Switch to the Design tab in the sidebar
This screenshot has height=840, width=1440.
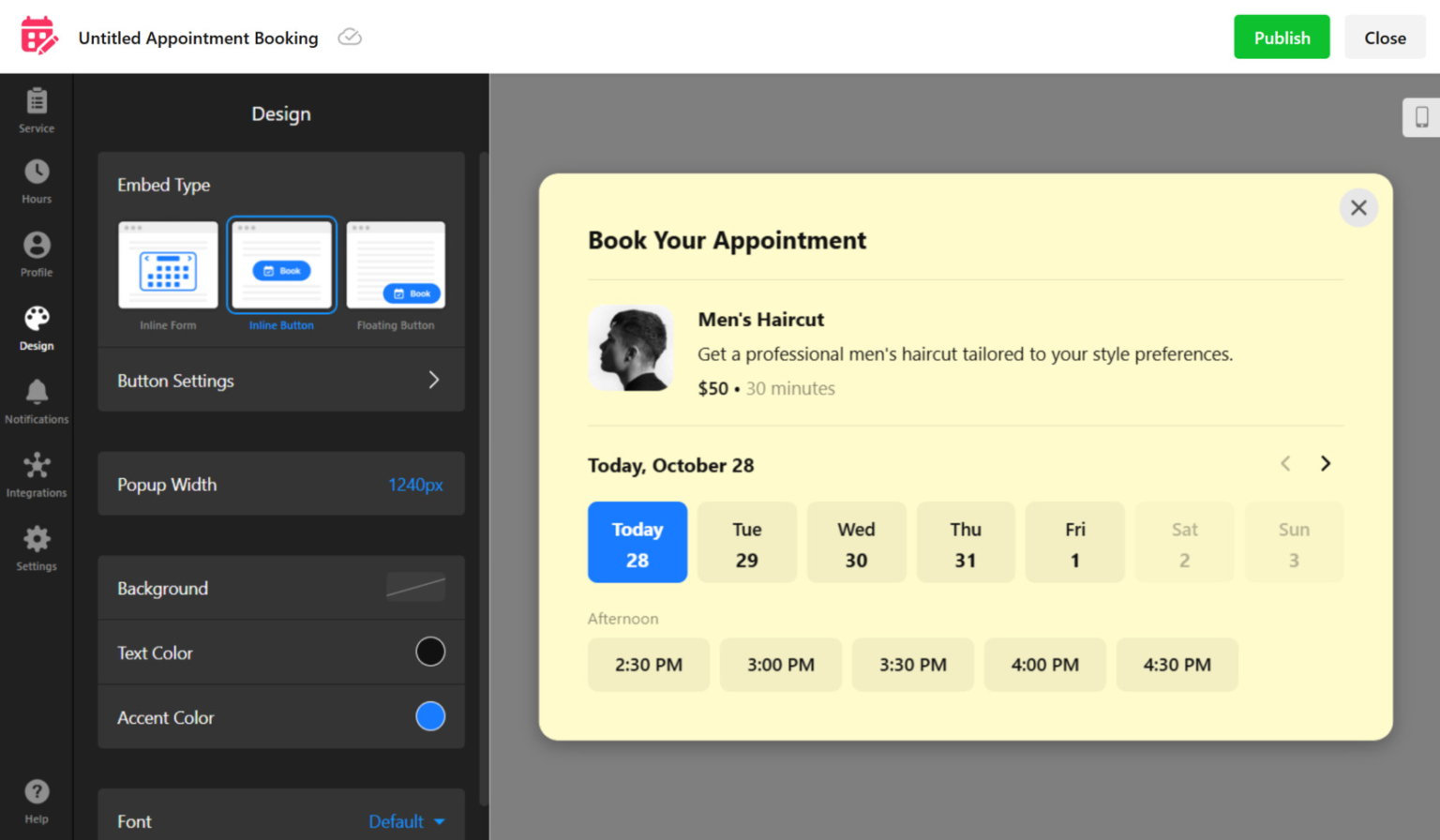click(36, 327)
